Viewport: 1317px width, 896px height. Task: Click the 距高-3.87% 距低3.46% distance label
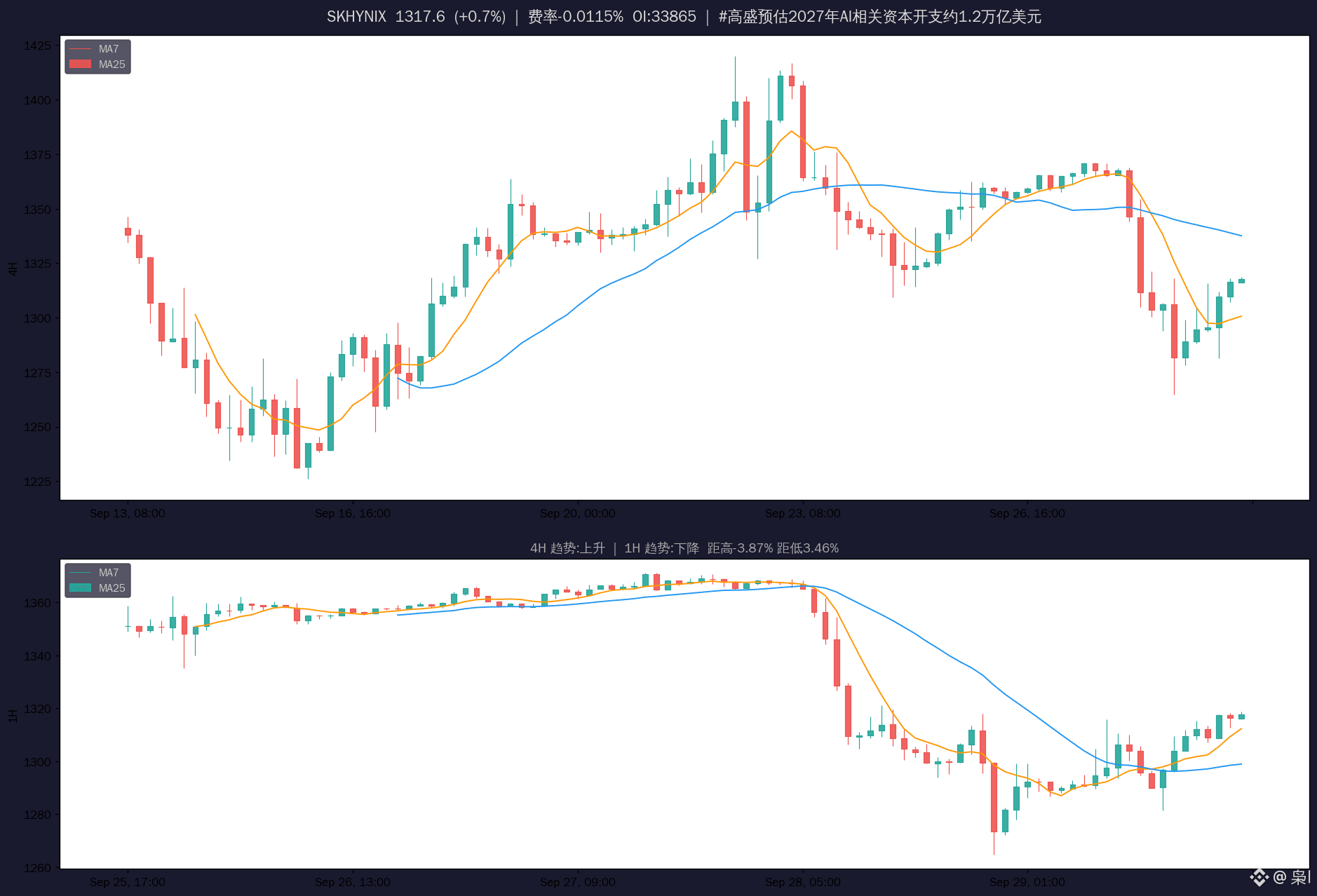point(773,548)
